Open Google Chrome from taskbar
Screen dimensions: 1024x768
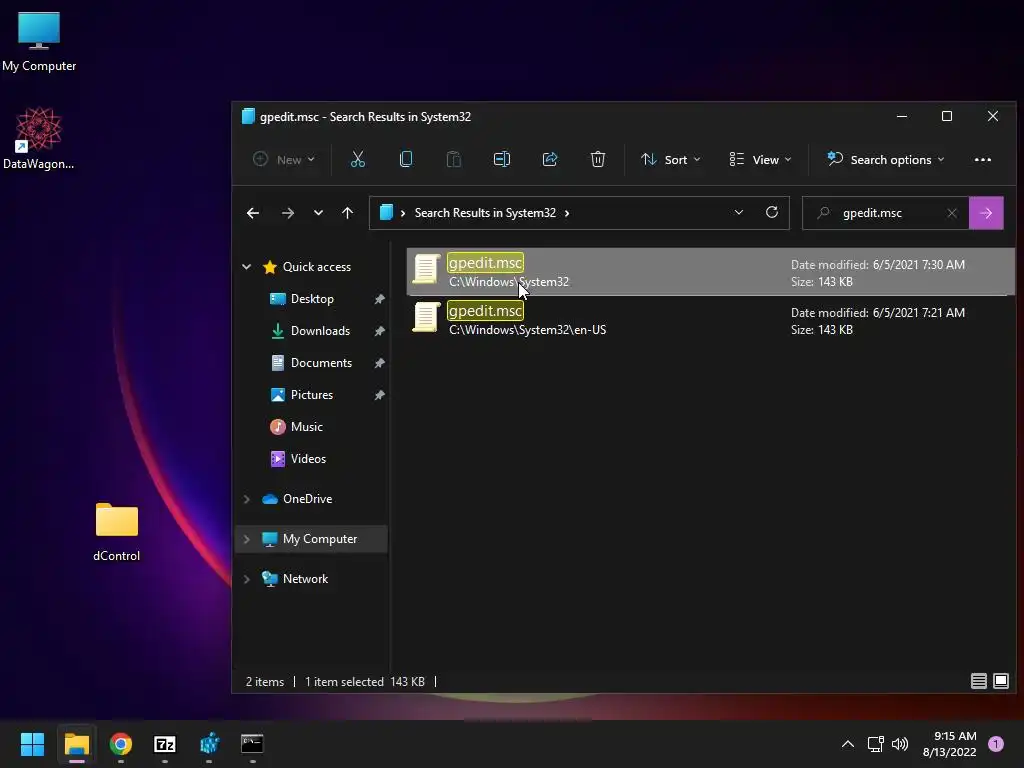pyautogui.click(x=121, y=744)
